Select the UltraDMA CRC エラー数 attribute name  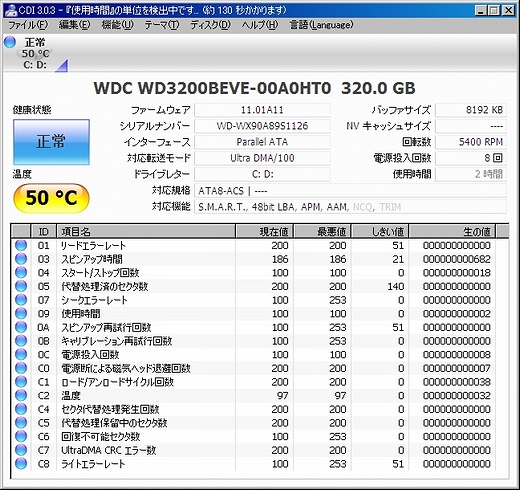coord(109,451)
